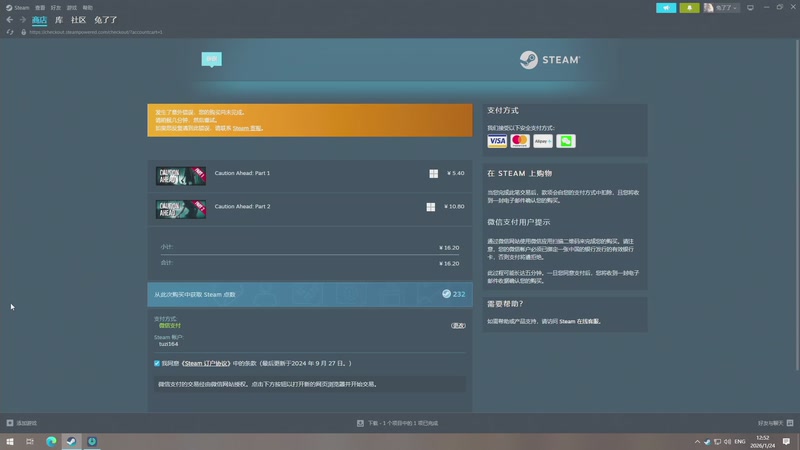Open the Windows Start menu
The image size is (800, 450).
[10, 441]
